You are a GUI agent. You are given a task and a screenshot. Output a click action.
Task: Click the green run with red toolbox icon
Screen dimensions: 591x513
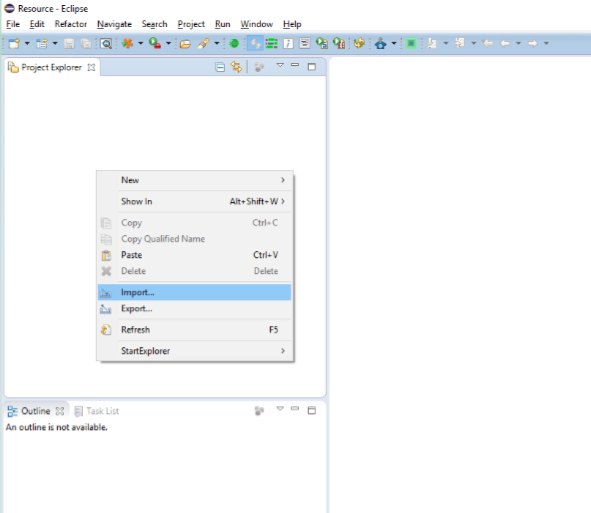click(155, 44)
